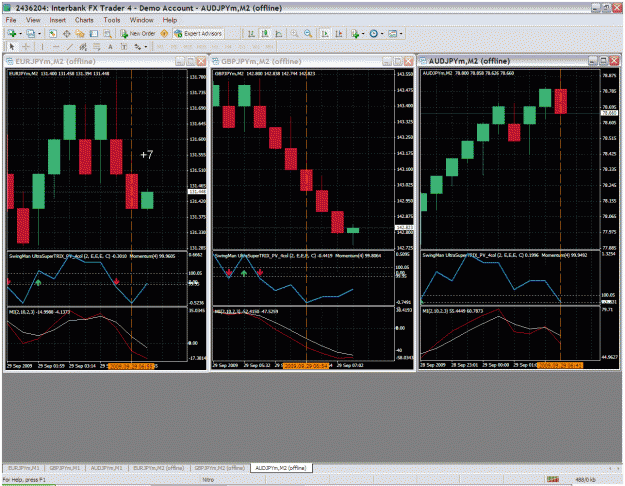Activate the GBPJPYm,M2 (offline) window title
Viewport: 625px width, 486px height.
point(261,61)
